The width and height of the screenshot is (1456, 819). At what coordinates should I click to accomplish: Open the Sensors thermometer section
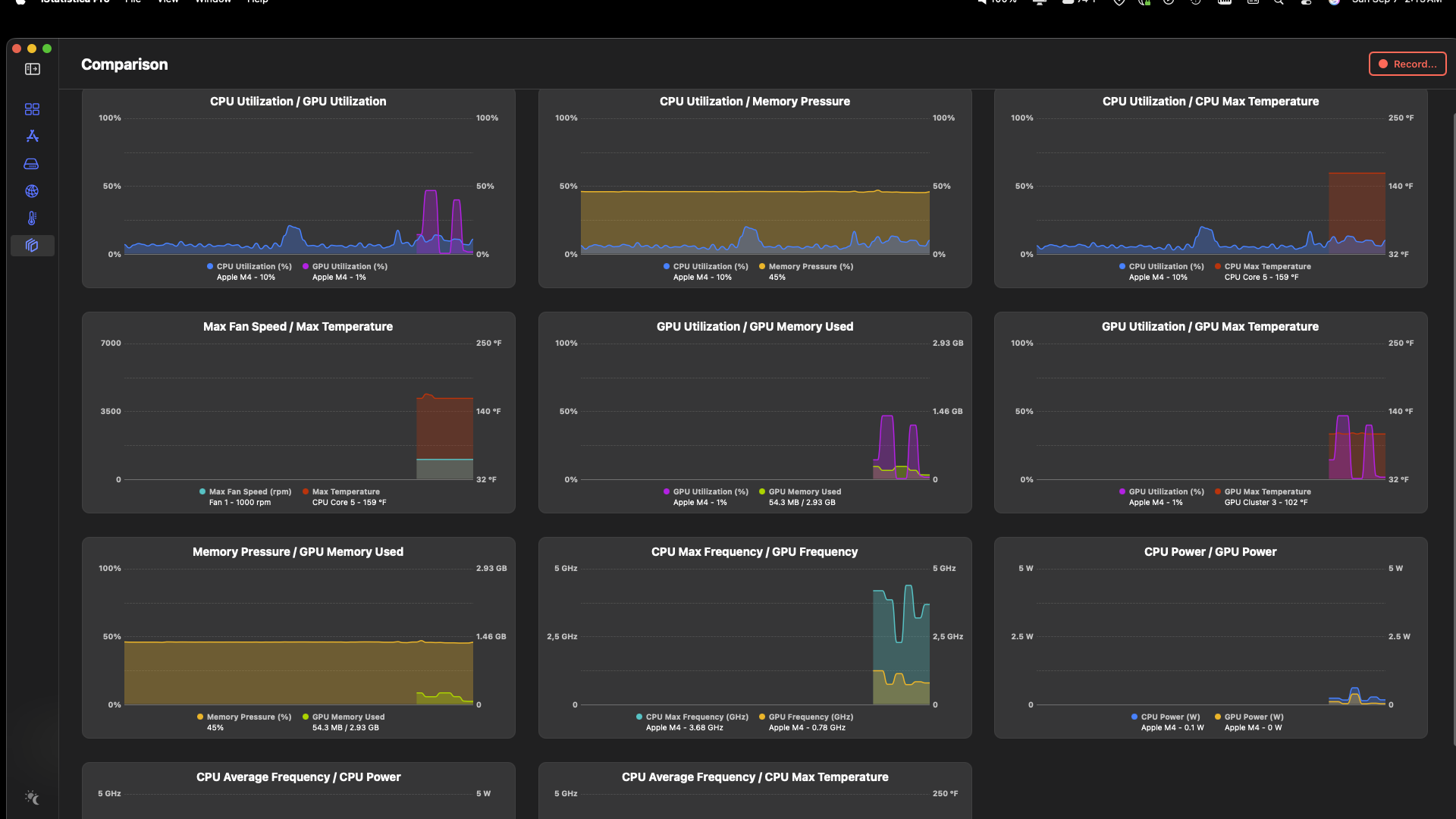pos(32,218)
